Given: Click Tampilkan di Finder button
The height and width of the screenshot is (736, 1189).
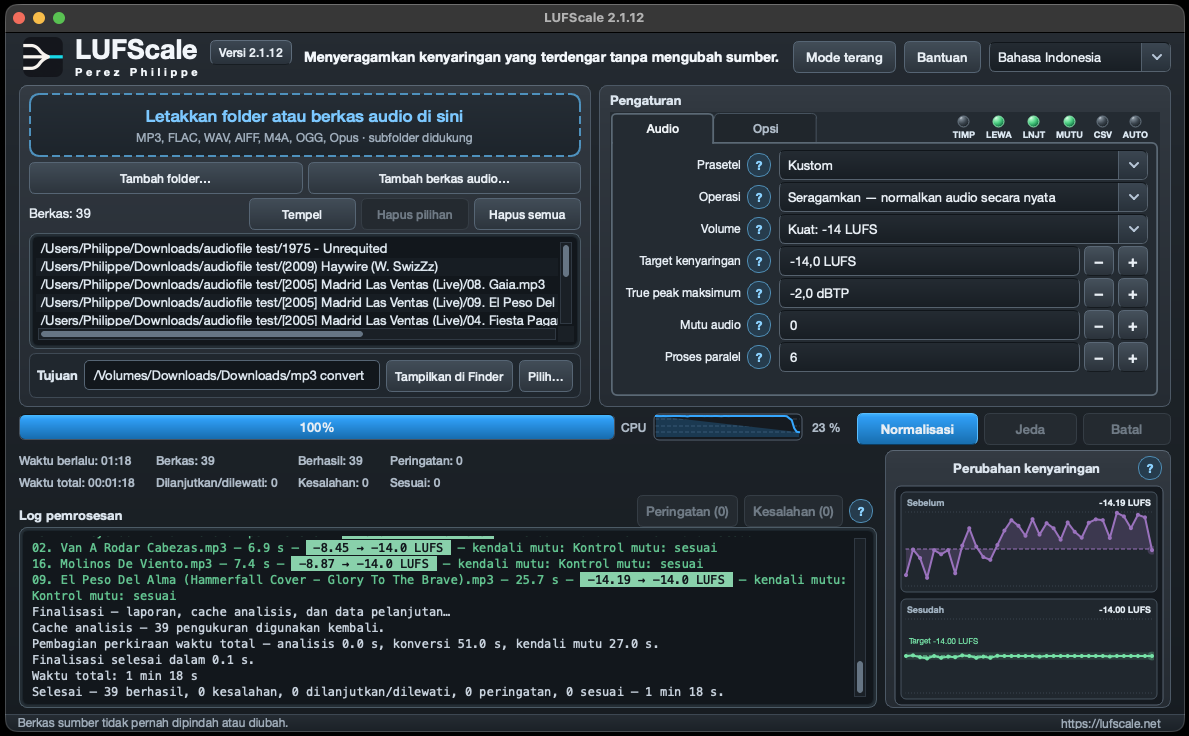Looking at the screenshot, I should (x=449, y=376).
